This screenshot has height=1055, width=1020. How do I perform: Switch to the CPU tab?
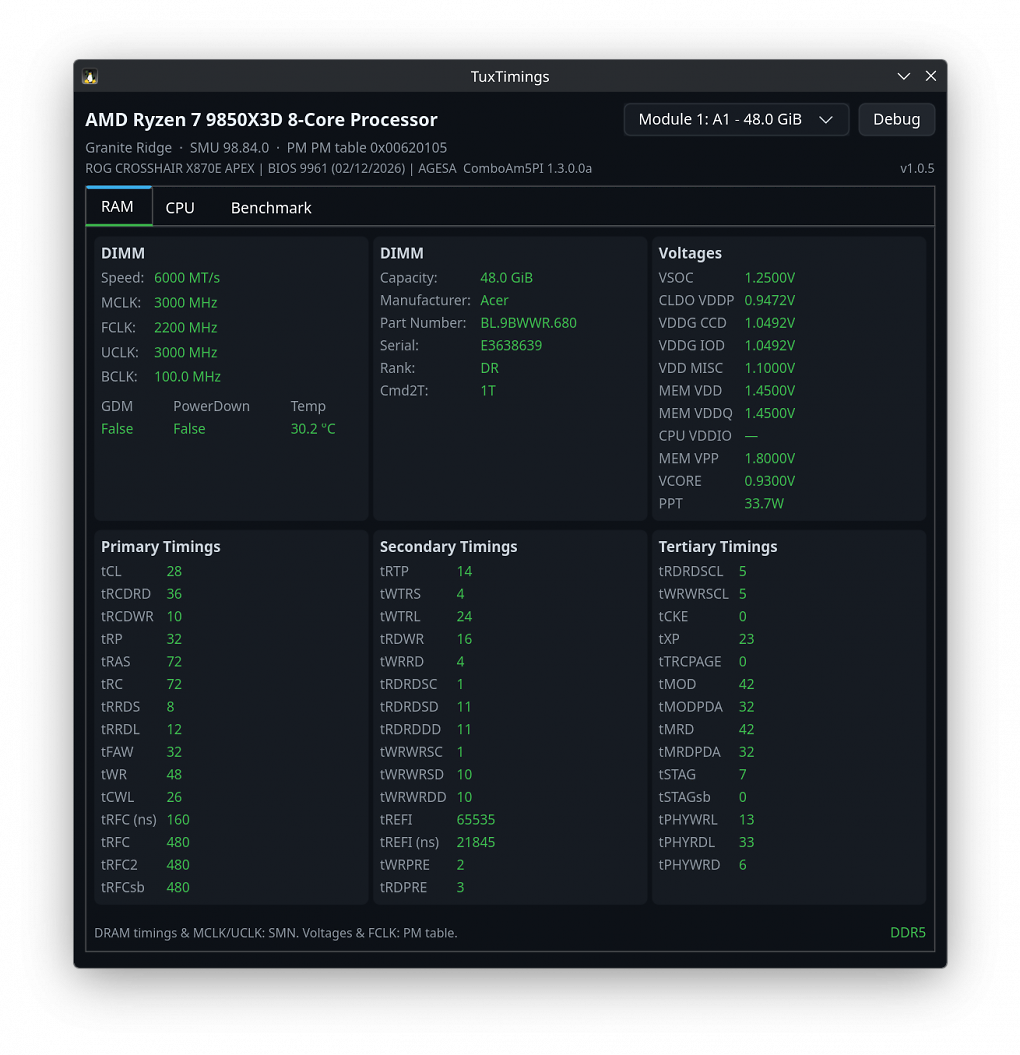(x=180, y=208)
